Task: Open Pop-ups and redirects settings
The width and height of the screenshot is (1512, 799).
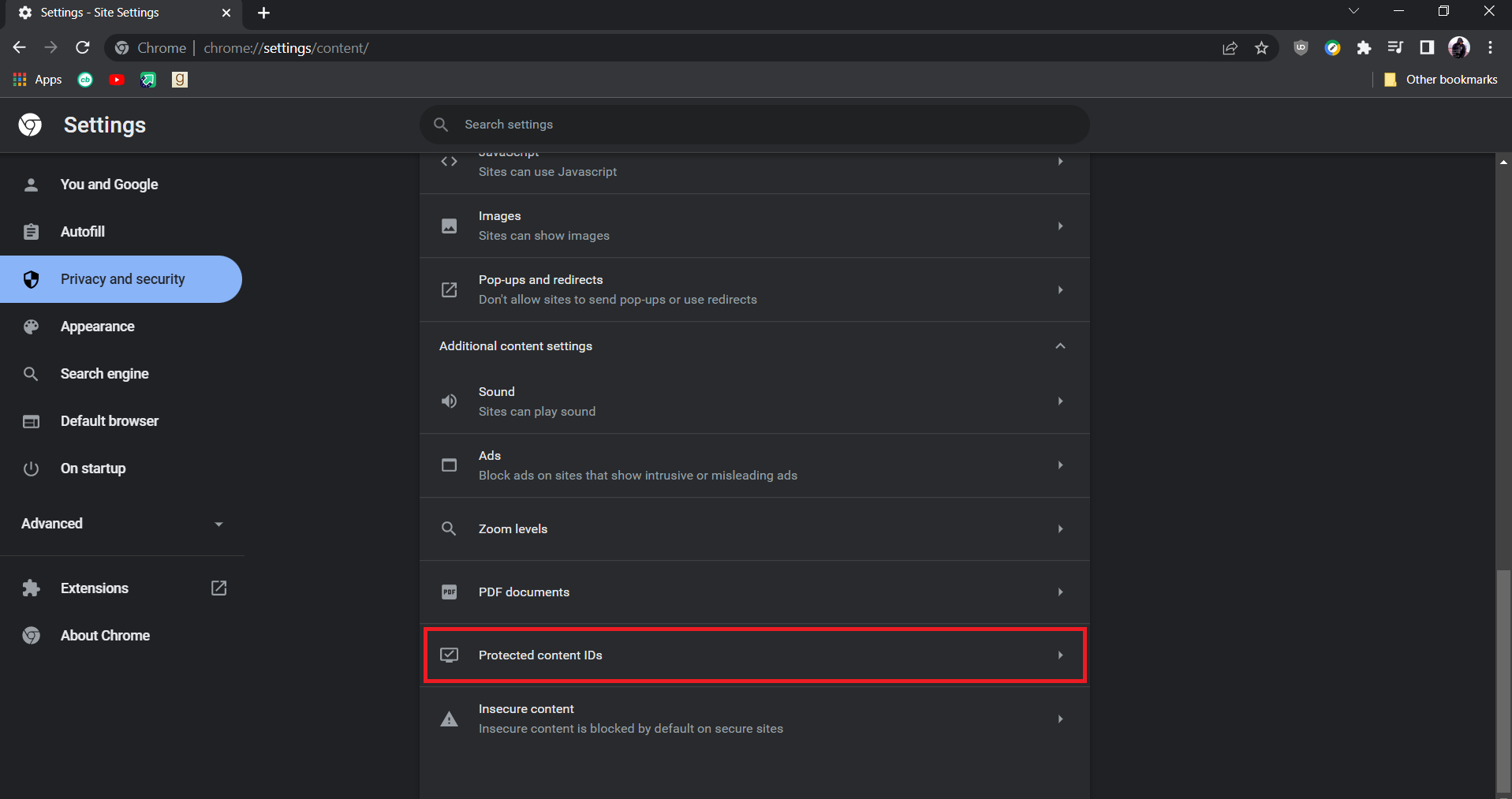Action: [755, 289]
